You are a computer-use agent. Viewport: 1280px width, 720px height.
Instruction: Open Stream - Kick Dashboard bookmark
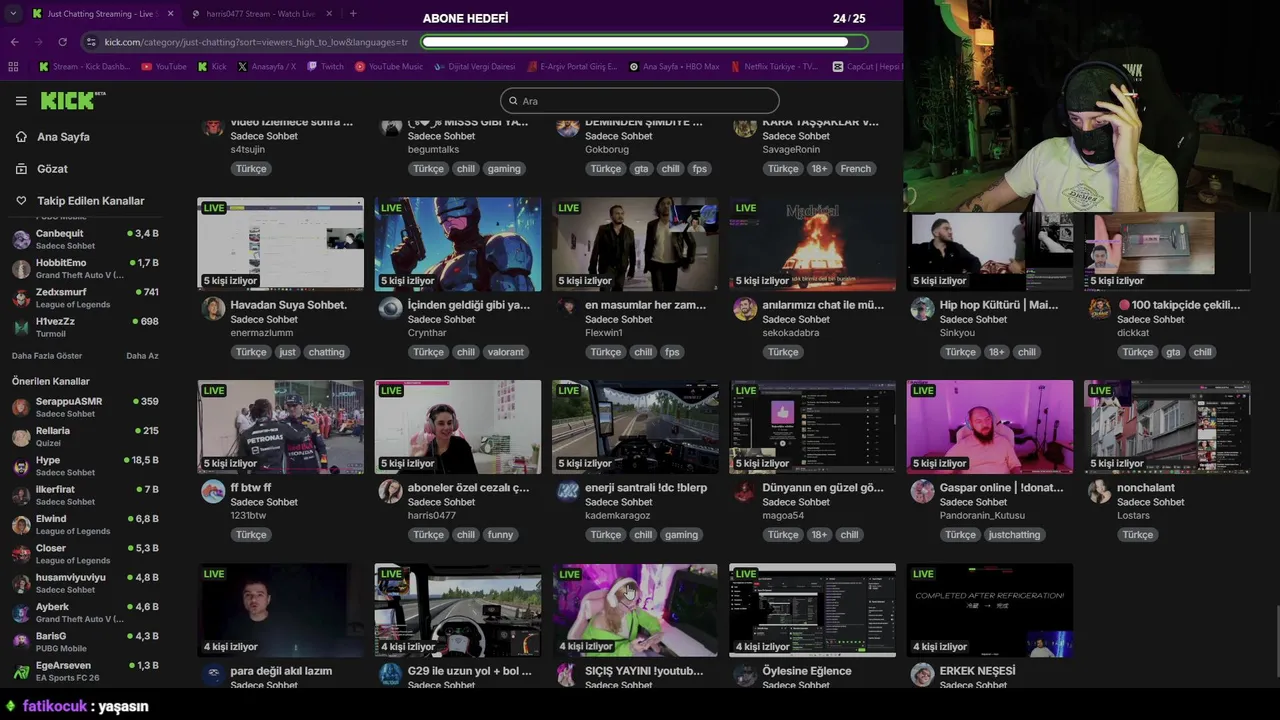pyautogui.click(x=85, y=67)
